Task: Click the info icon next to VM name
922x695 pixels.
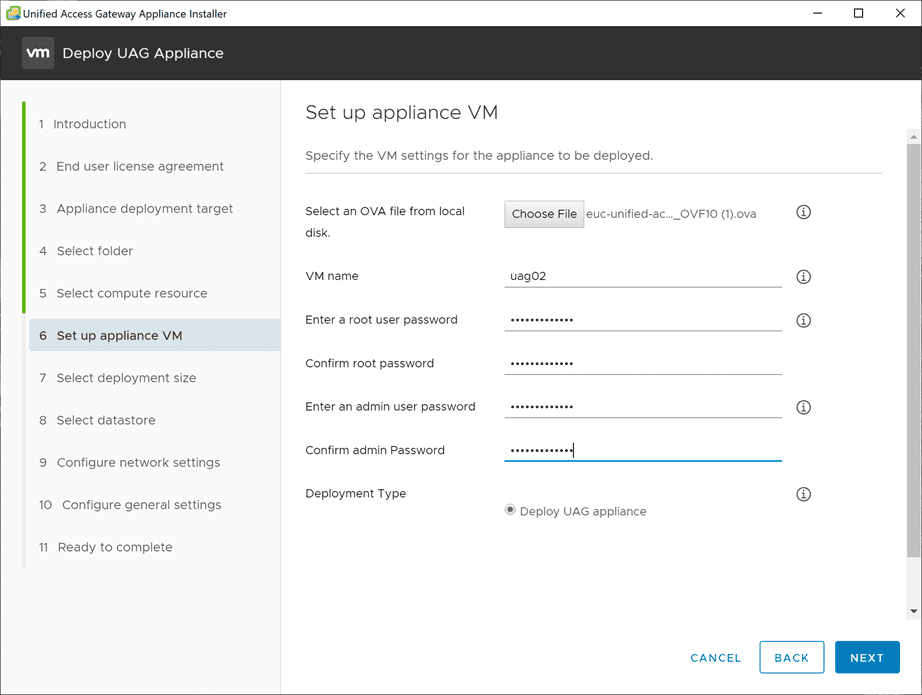Action: 803,277
